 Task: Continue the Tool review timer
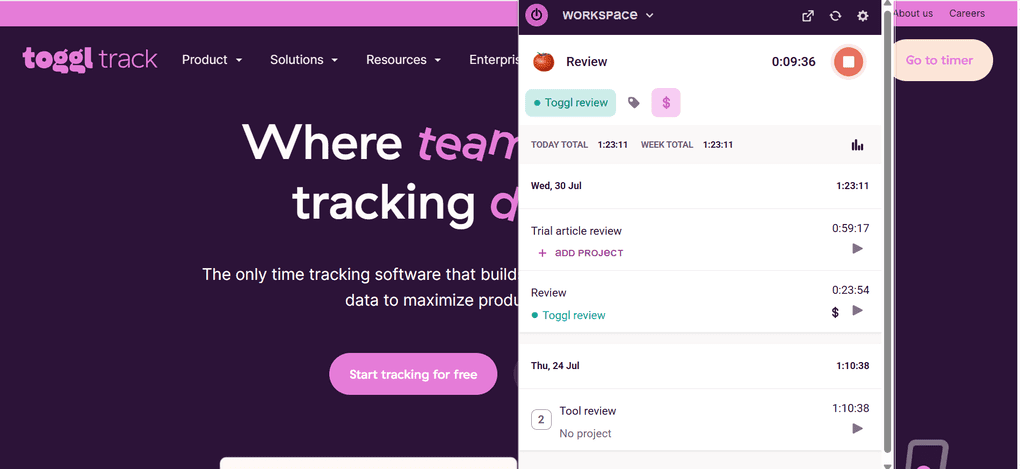tap(857, 429)
